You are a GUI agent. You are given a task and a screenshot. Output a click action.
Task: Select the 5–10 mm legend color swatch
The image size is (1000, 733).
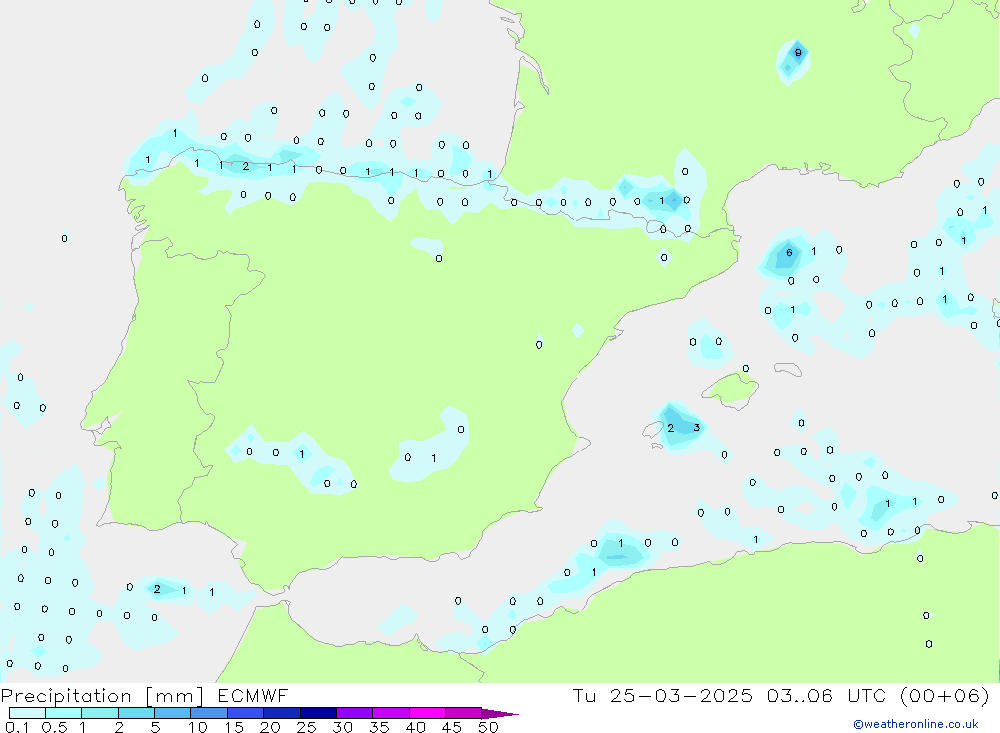point(173,713)
